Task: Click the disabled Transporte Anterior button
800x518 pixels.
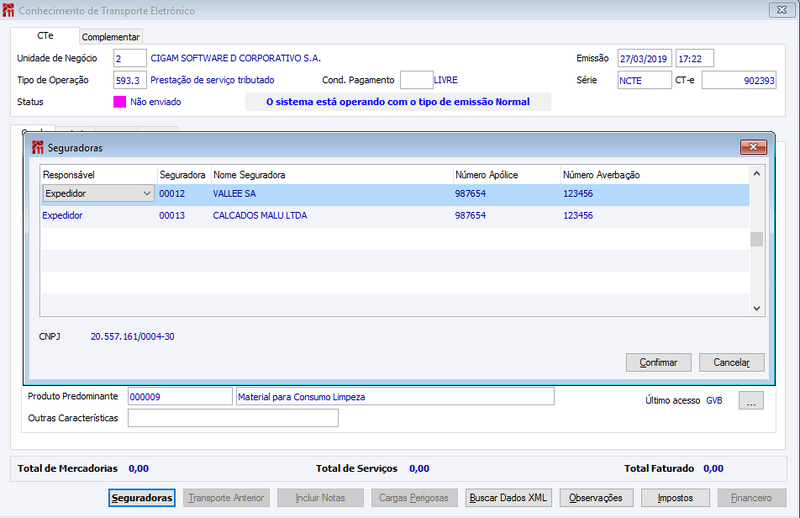Action: click(226, 498)
